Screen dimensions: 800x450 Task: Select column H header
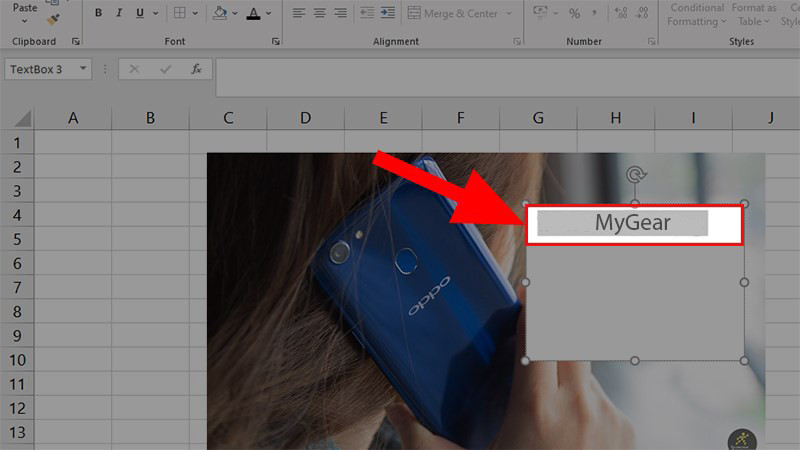pos(616,118)
